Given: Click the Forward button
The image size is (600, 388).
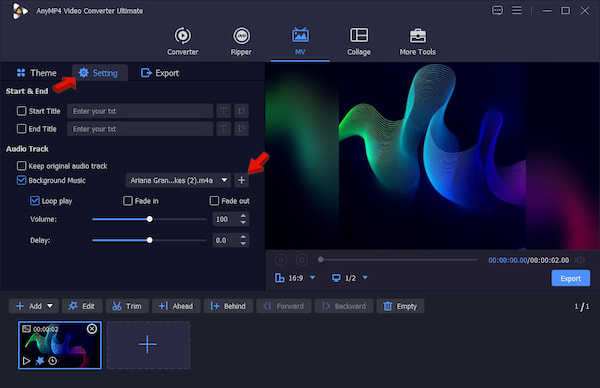Looking at the screenshot, I should pos(284,306).
